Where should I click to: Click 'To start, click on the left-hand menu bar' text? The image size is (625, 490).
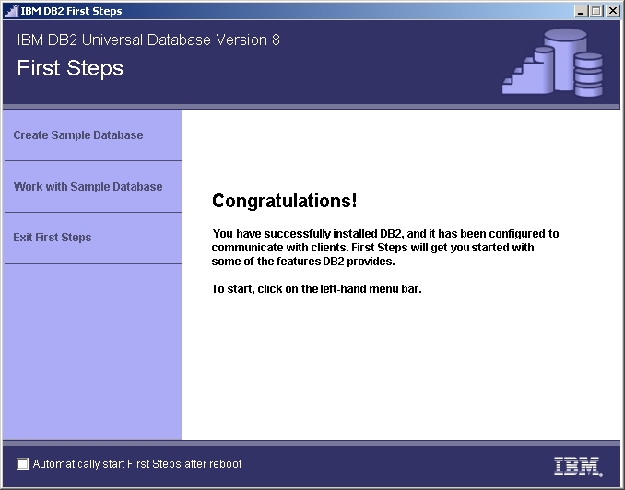point(316,289)
